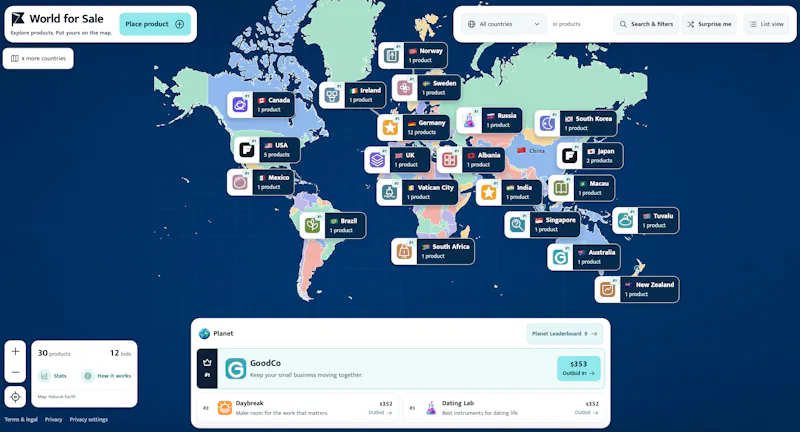Open the UK layered product icon
This screenshot has height=432, width=800.
coord(378,160)
